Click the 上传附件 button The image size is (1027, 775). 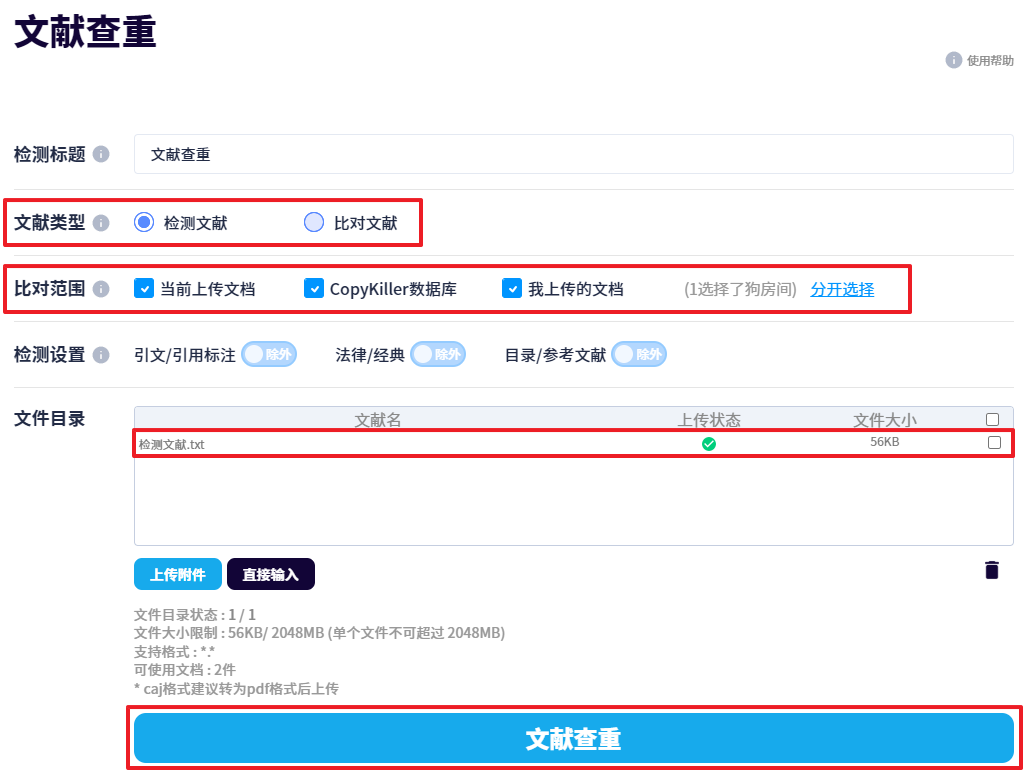178,574
